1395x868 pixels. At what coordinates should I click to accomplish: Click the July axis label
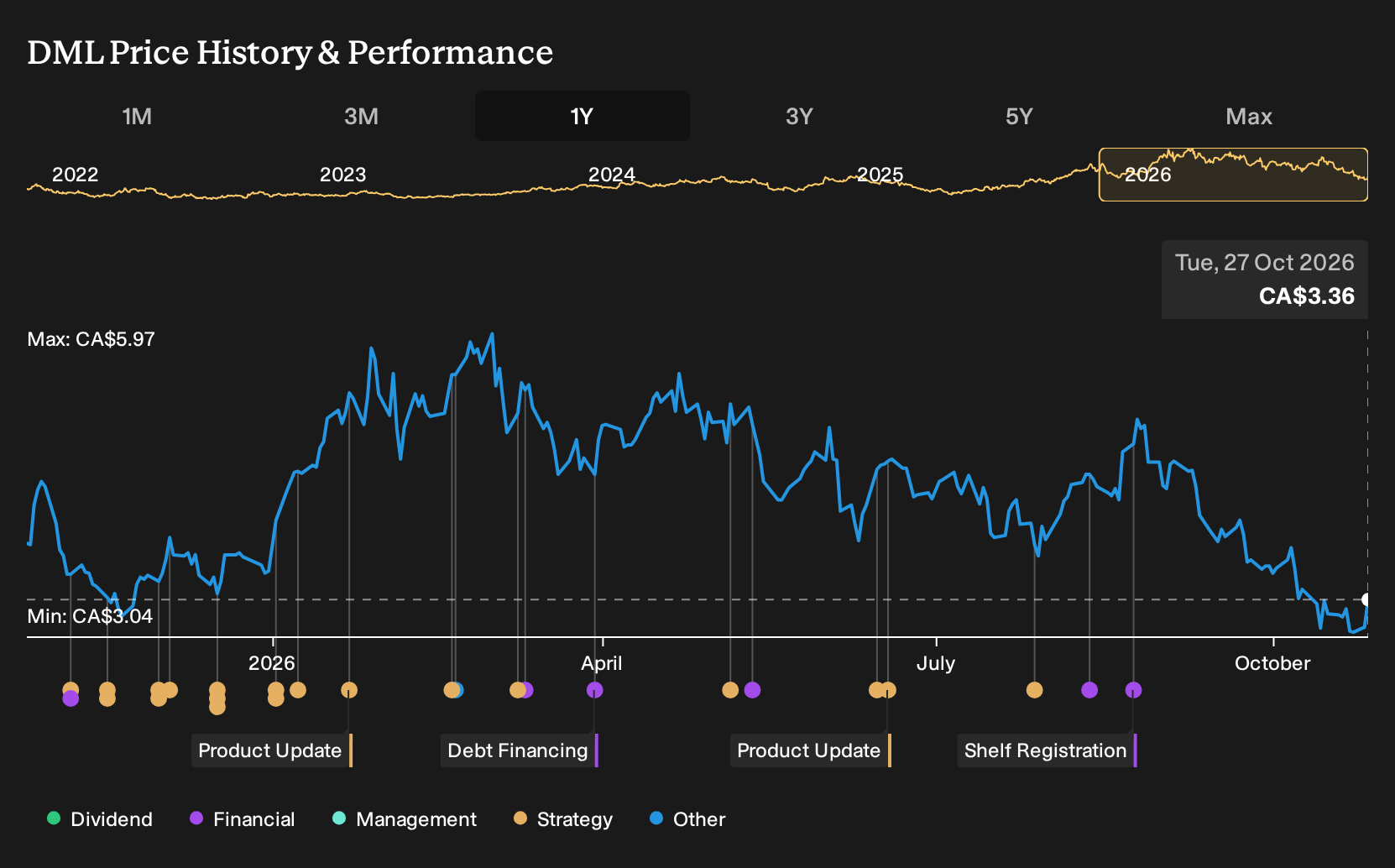pos(936,663)
